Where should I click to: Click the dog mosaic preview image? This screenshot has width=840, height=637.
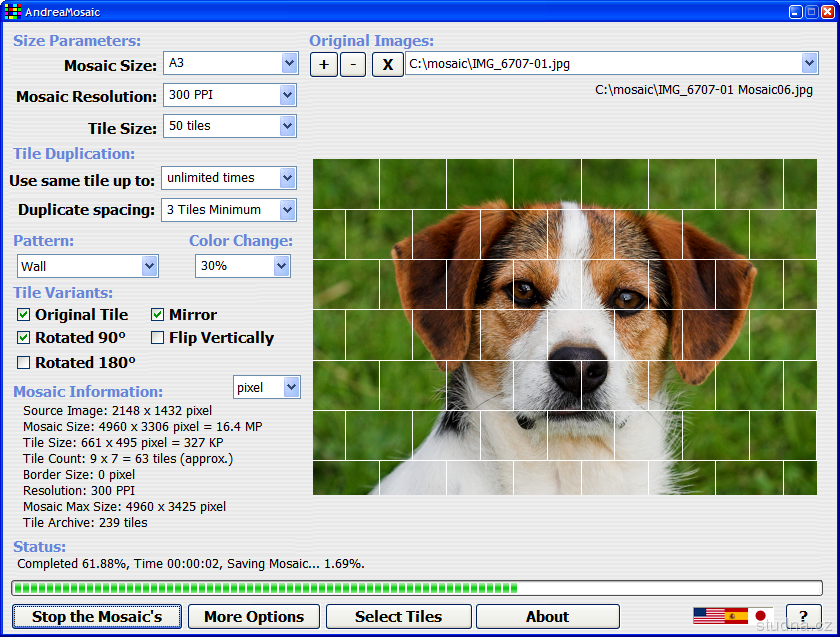click(x=565, y=327)
